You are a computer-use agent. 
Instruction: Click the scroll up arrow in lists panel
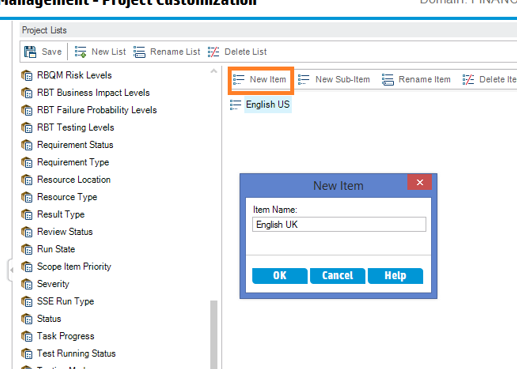(214, 71)
